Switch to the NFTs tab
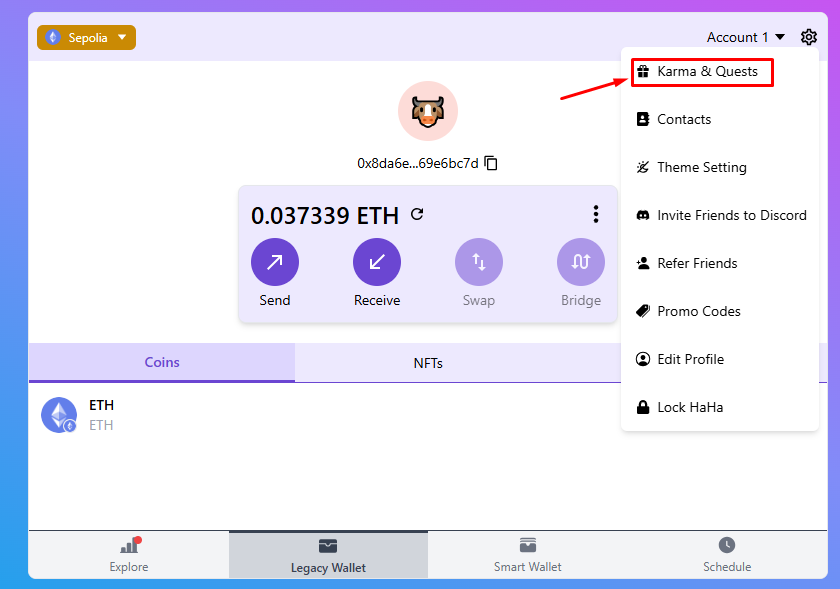The image size is (840, 589). tap(428, 363)
